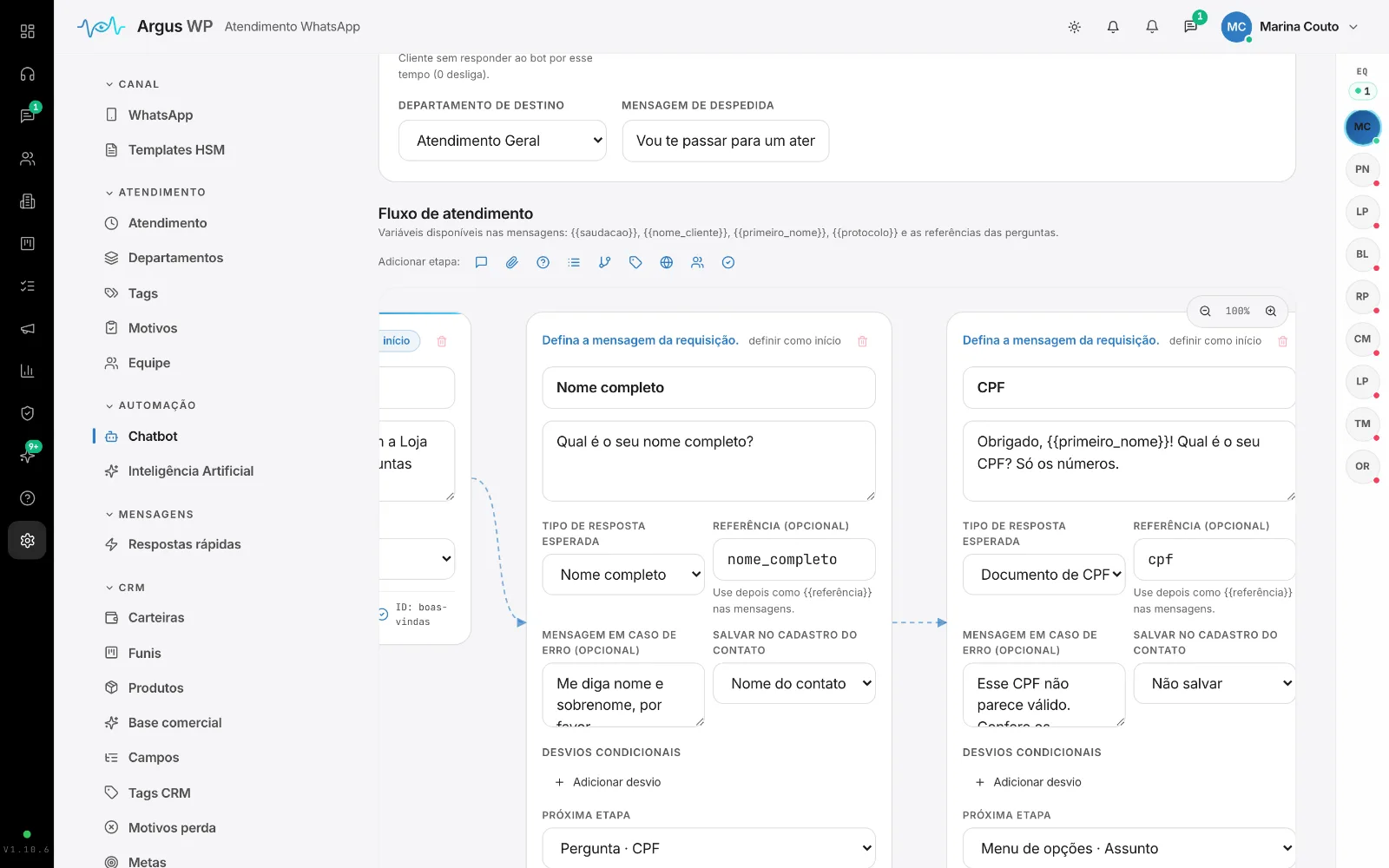Select team member BL avatar
Screen dimensions: 1389x868
point(1362,254)
